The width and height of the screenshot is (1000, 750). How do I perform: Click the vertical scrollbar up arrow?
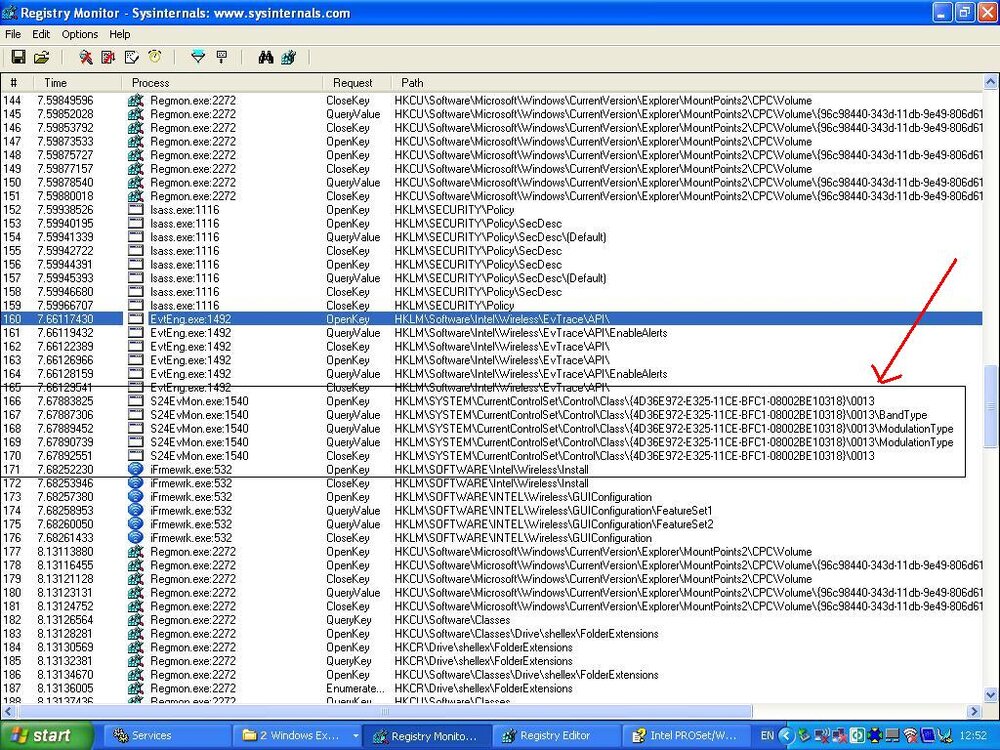(991, 82)
